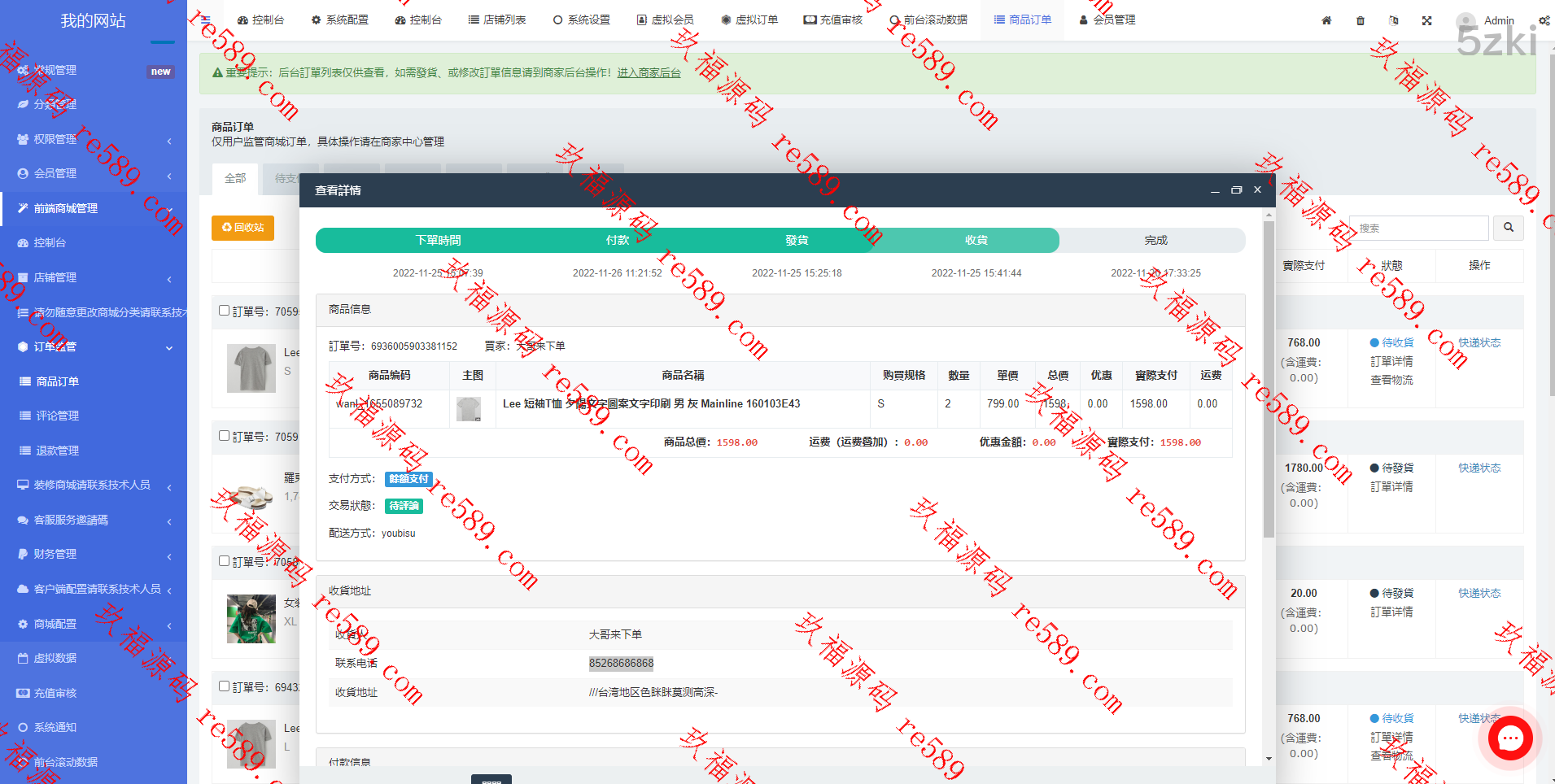Tick the third order row checkbox
The height and width of the screenshot is (784, 1555).
[224, 561]
